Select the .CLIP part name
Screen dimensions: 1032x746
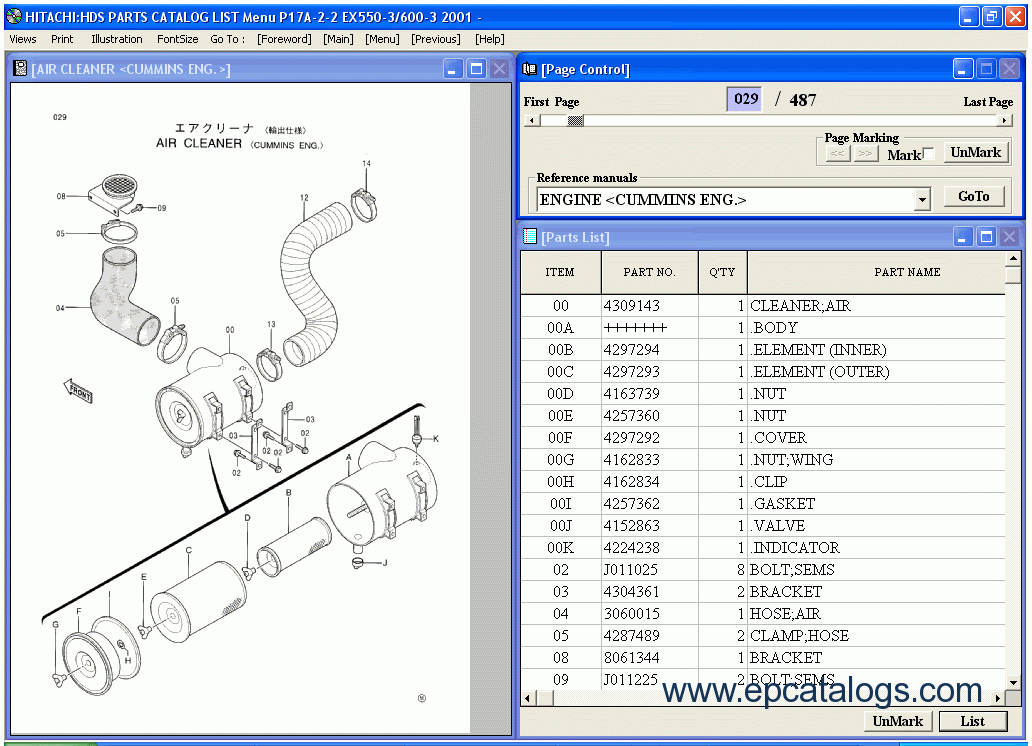pos(769,481)
